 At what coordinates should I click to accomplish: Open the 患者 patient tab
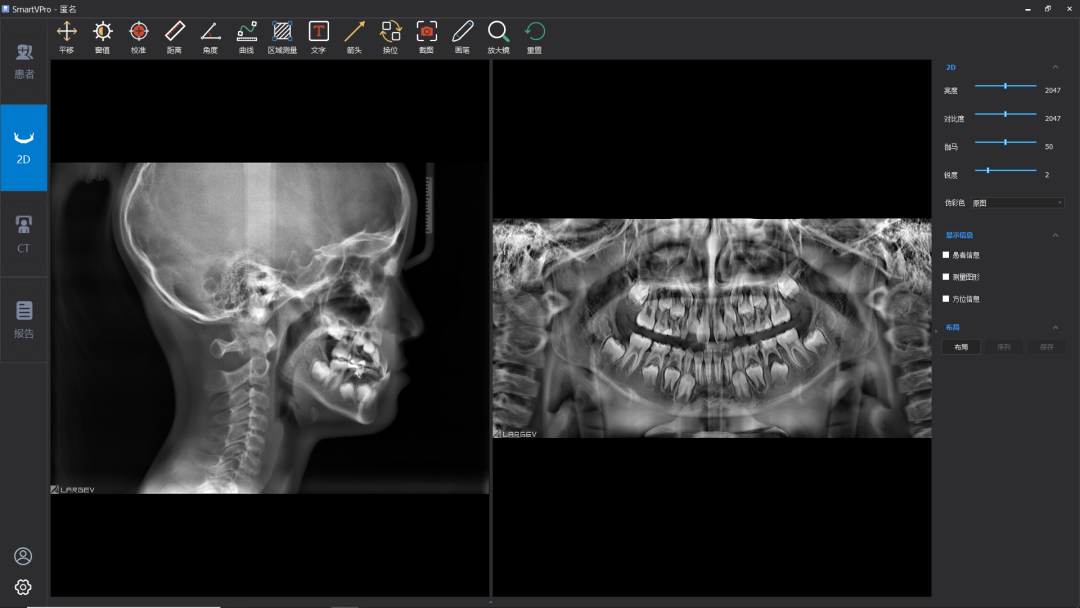click(x=24, y=61)
